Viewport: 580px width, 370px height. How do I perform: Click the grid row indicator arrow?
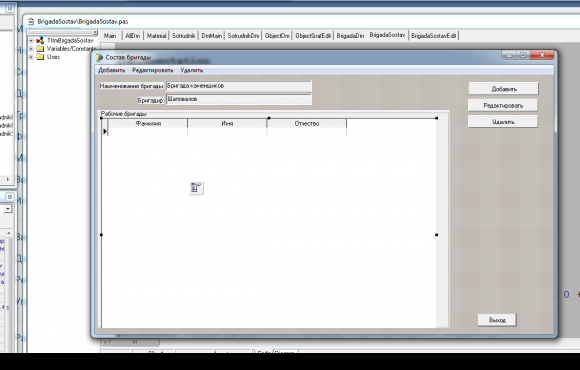105,131
